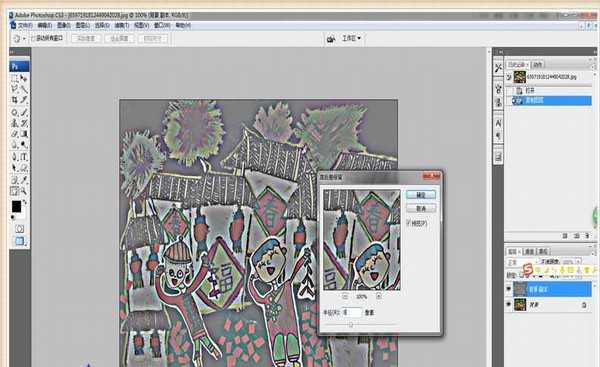
Task: Click the Cancel button in filter dialog
Action: (x=421, y=208)
